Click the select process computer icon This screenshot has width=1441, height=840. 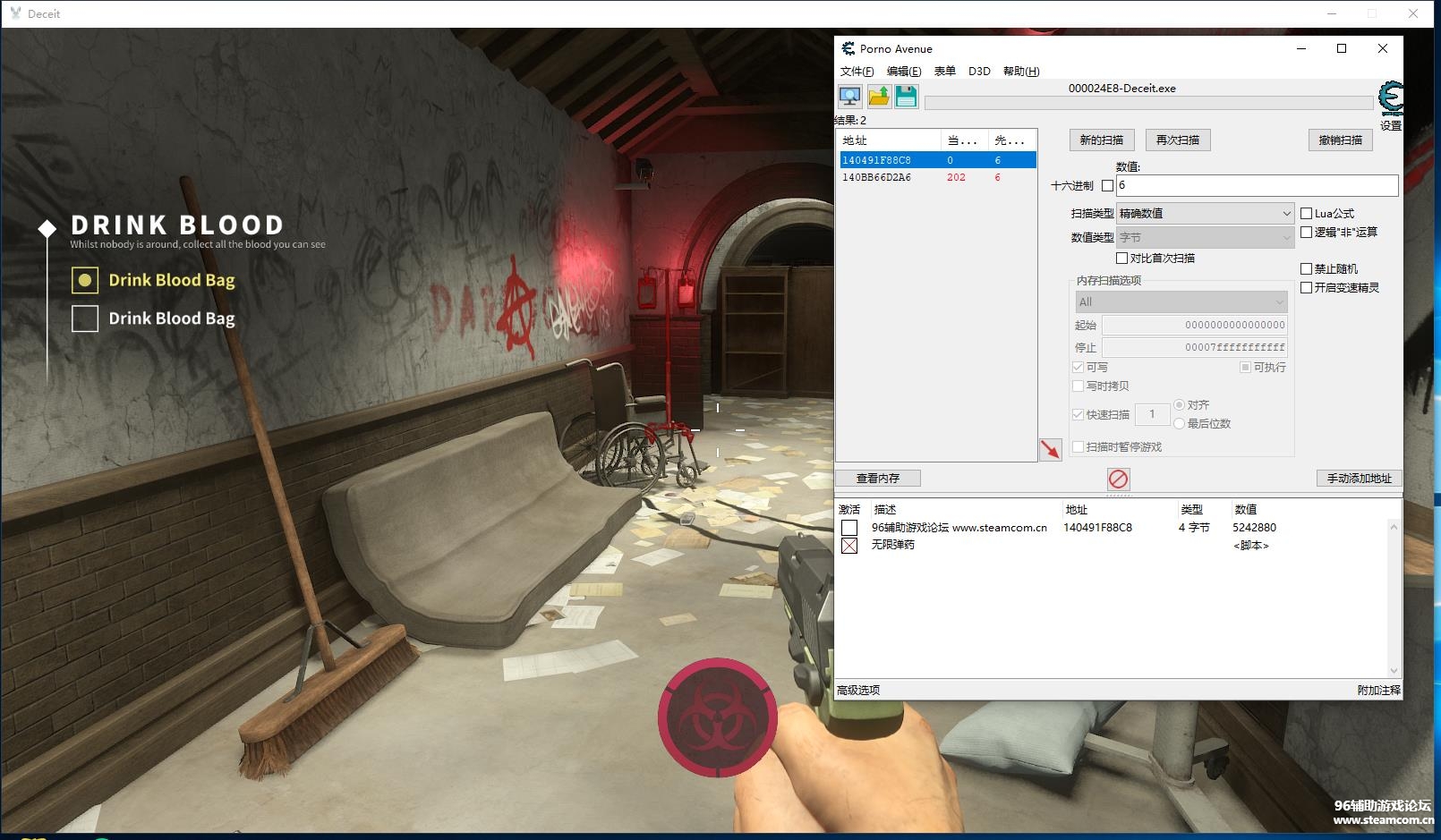[x=849, y=97]
